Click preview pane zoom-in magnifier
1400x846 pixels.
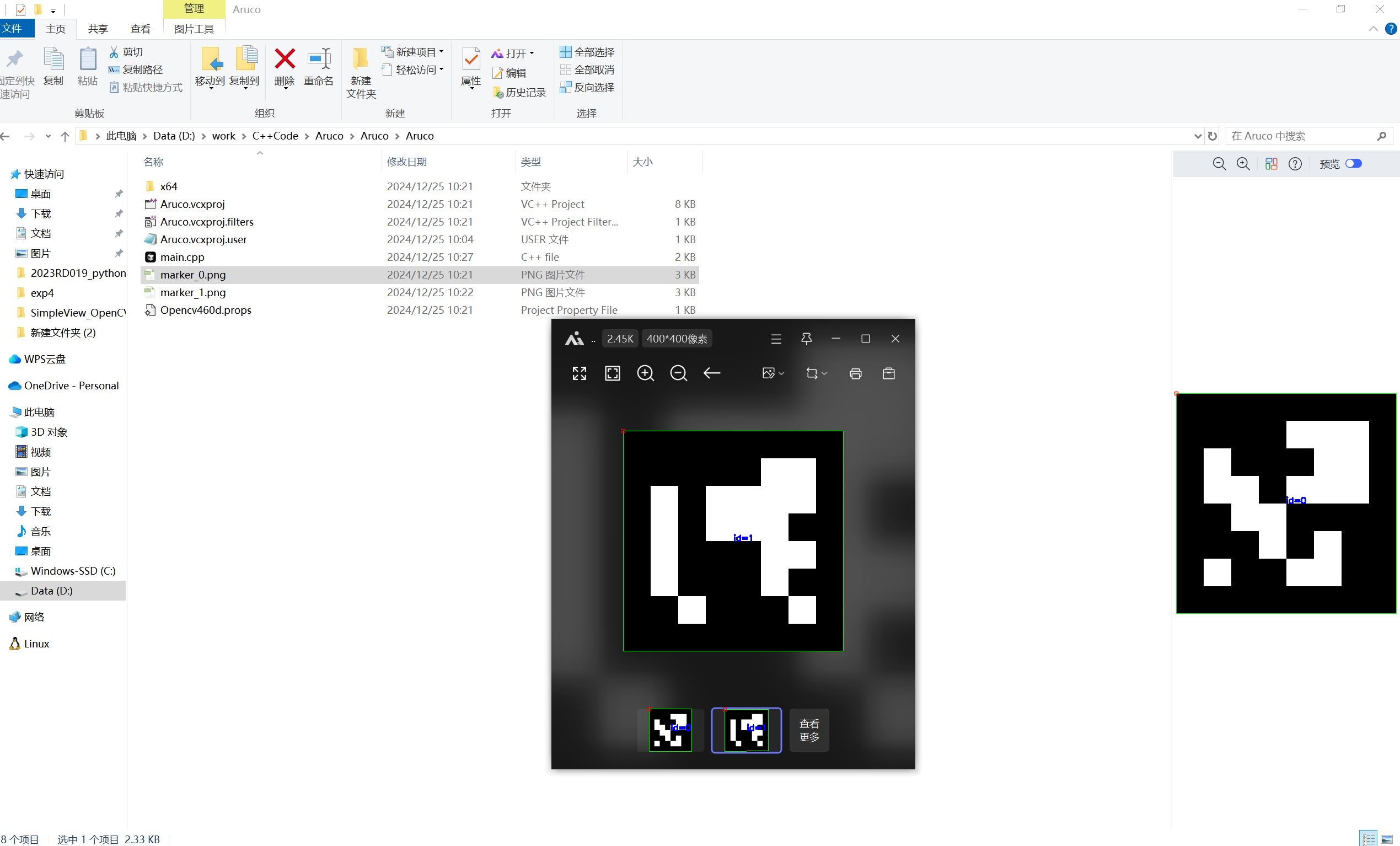(x=1243, y=164)
